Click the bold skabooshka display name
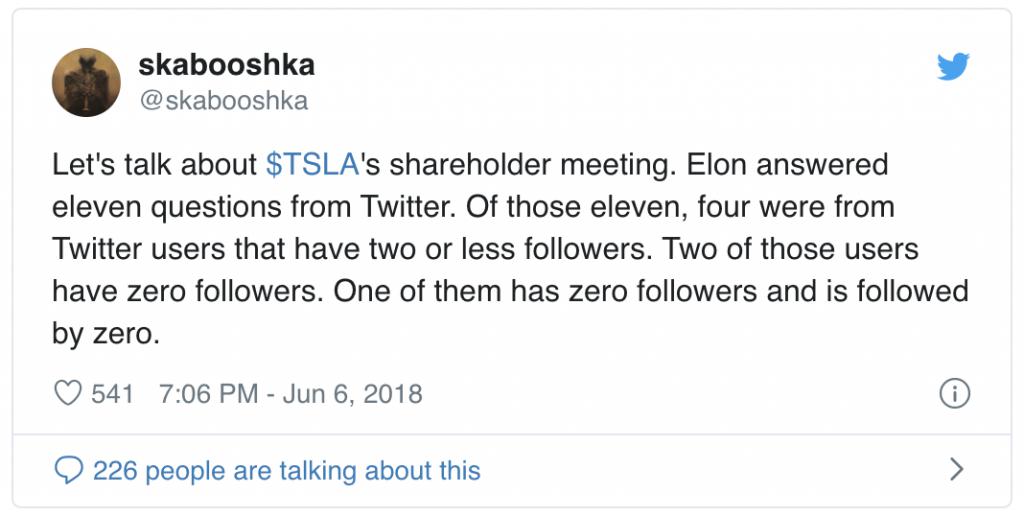1024x516 pixels. 226,66
